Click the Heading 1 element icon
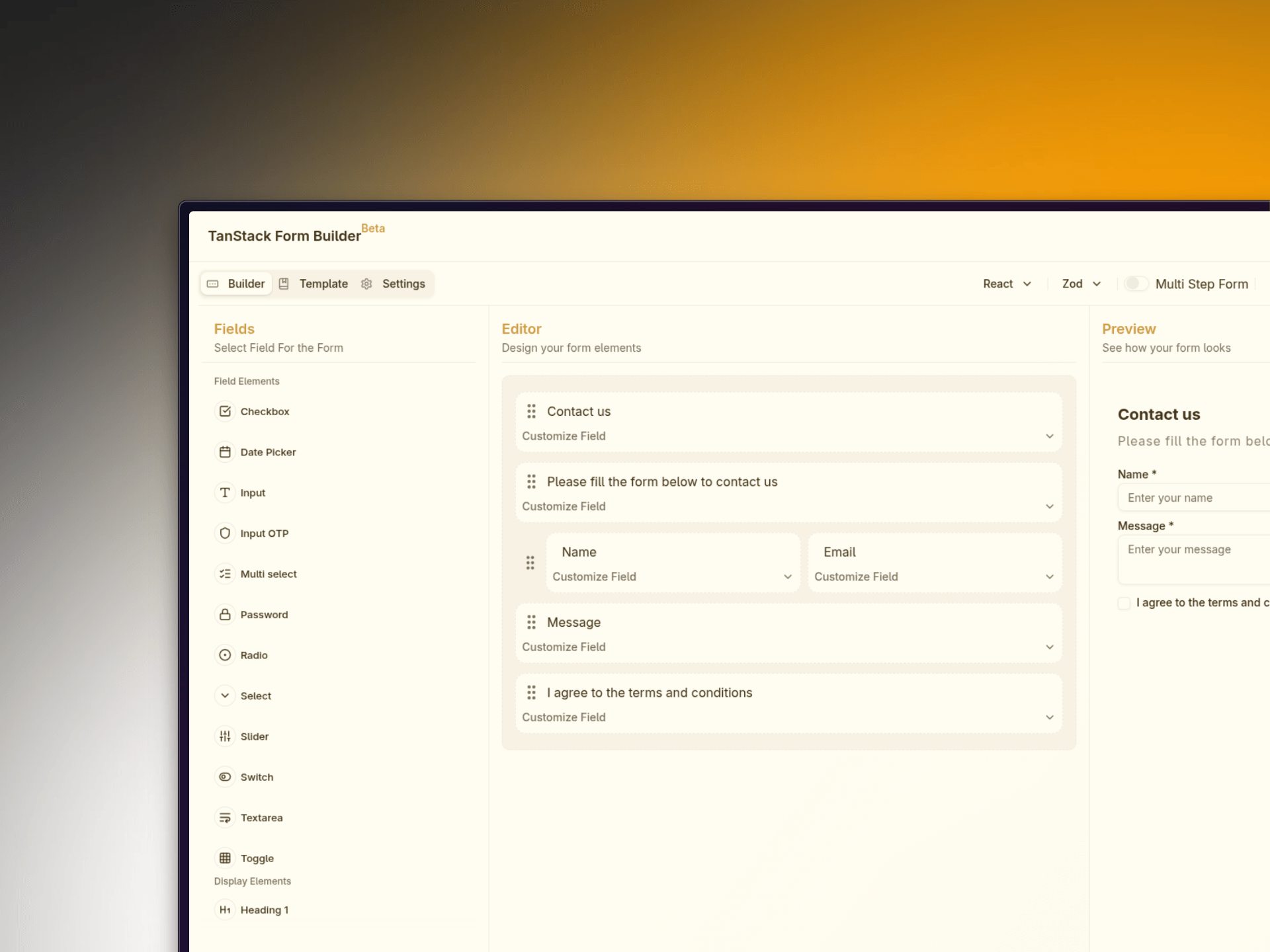The image size is (1270, 952). (x=225, y=910)
